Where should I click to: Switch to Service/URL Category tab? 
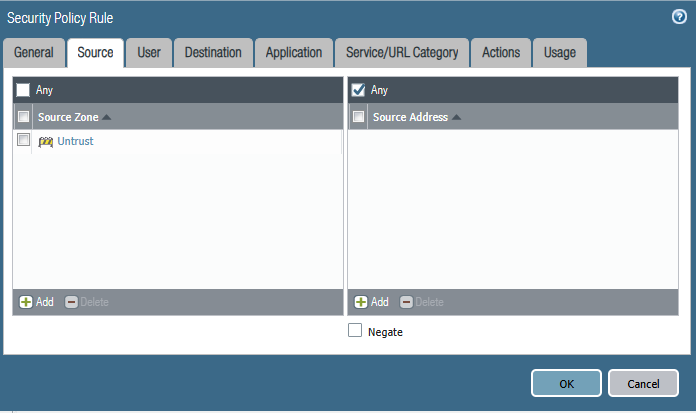tap(402, 53)
